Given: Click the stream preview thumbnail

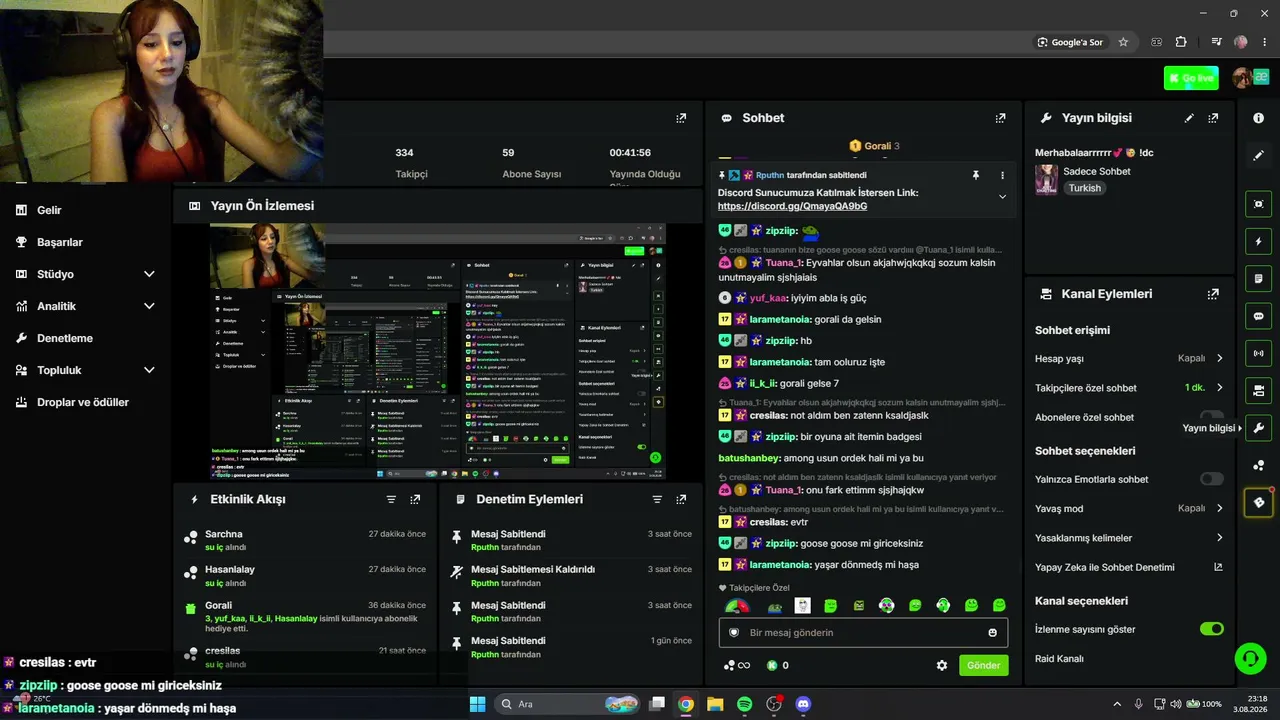Looking at the screenshot, I should 438,351.
